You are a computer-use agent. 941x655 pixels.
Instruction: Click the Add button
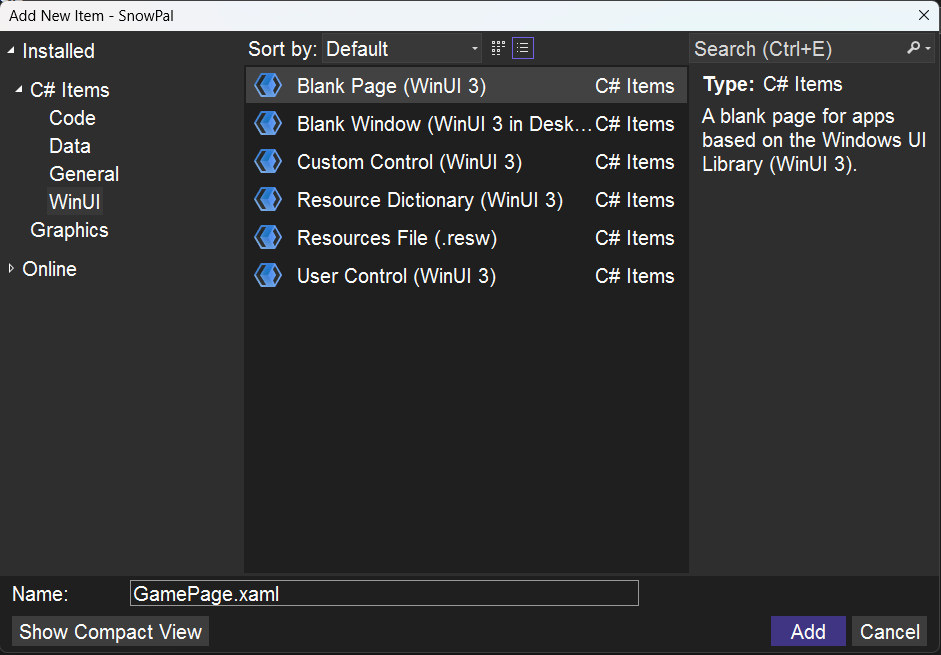[808, 632]
